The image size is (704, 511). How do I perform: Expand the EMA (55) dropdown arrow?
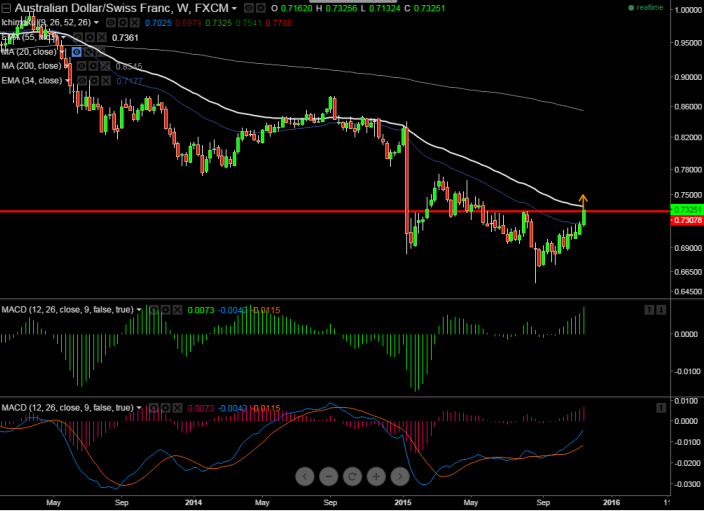tap(63, 38)
